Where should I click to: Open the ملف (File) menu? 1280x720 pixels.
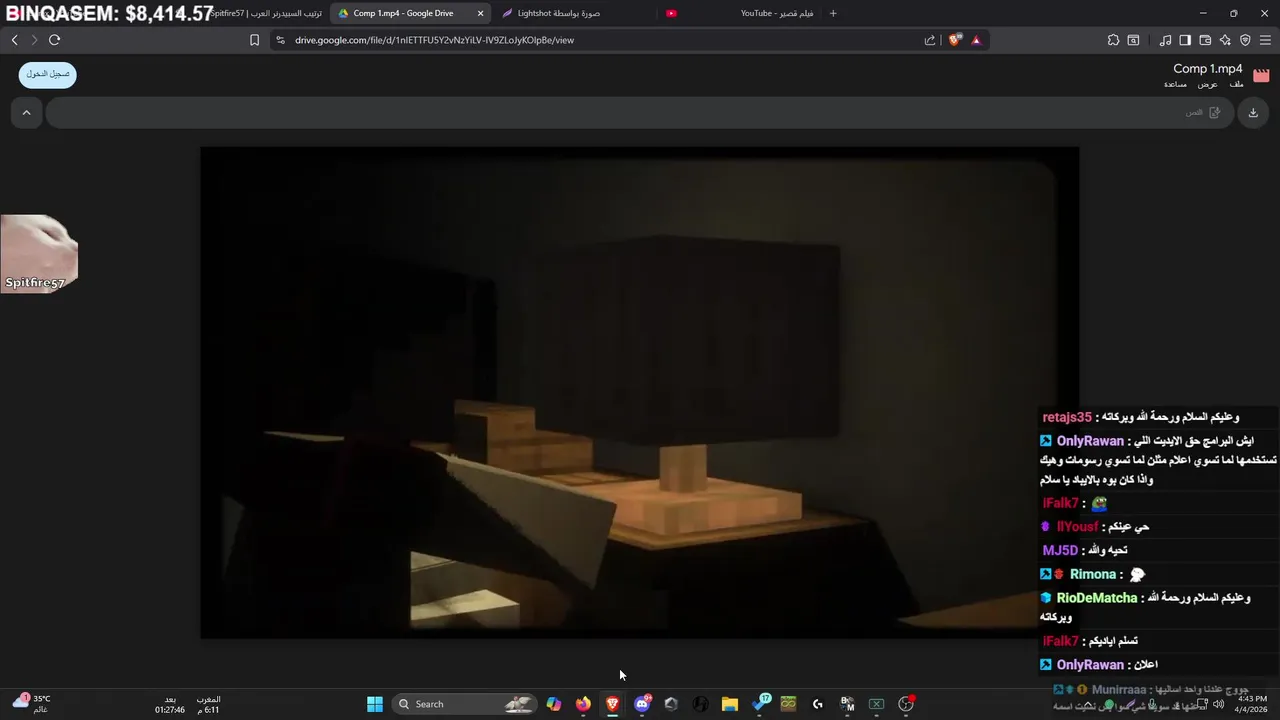(x=1237, y=84)
